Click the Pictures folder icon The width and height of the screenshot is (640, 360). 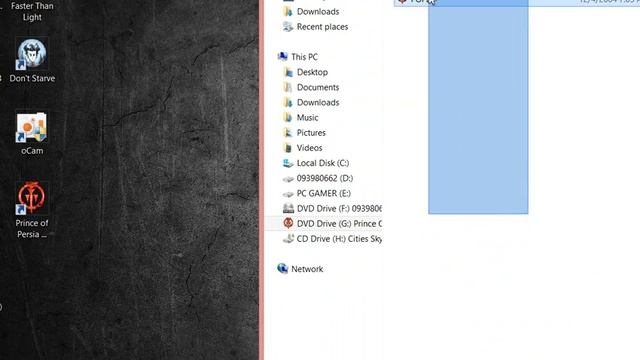(288, 133)
